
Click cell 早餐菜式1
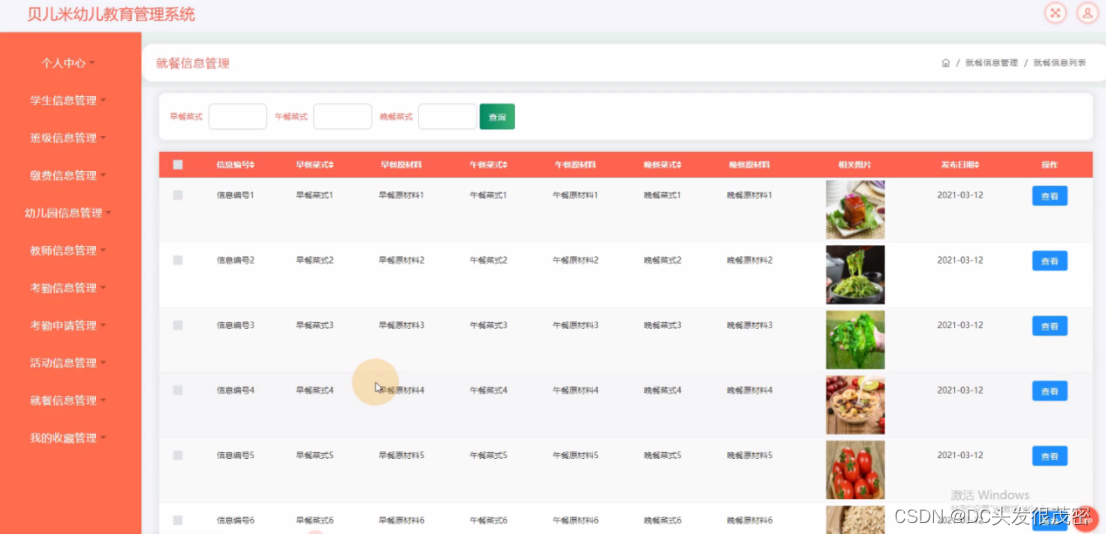314,195
